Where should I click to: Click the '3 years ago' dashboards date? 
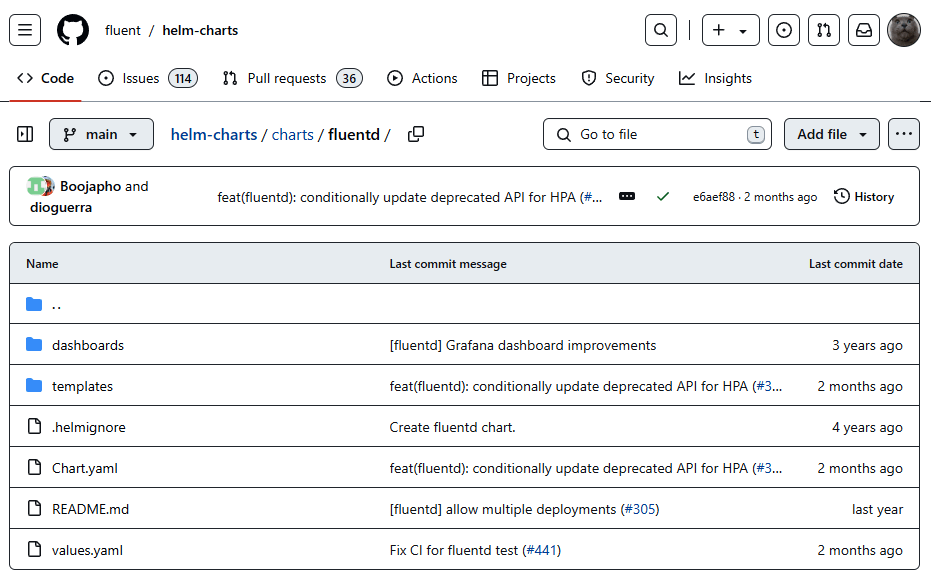point(867,345)
